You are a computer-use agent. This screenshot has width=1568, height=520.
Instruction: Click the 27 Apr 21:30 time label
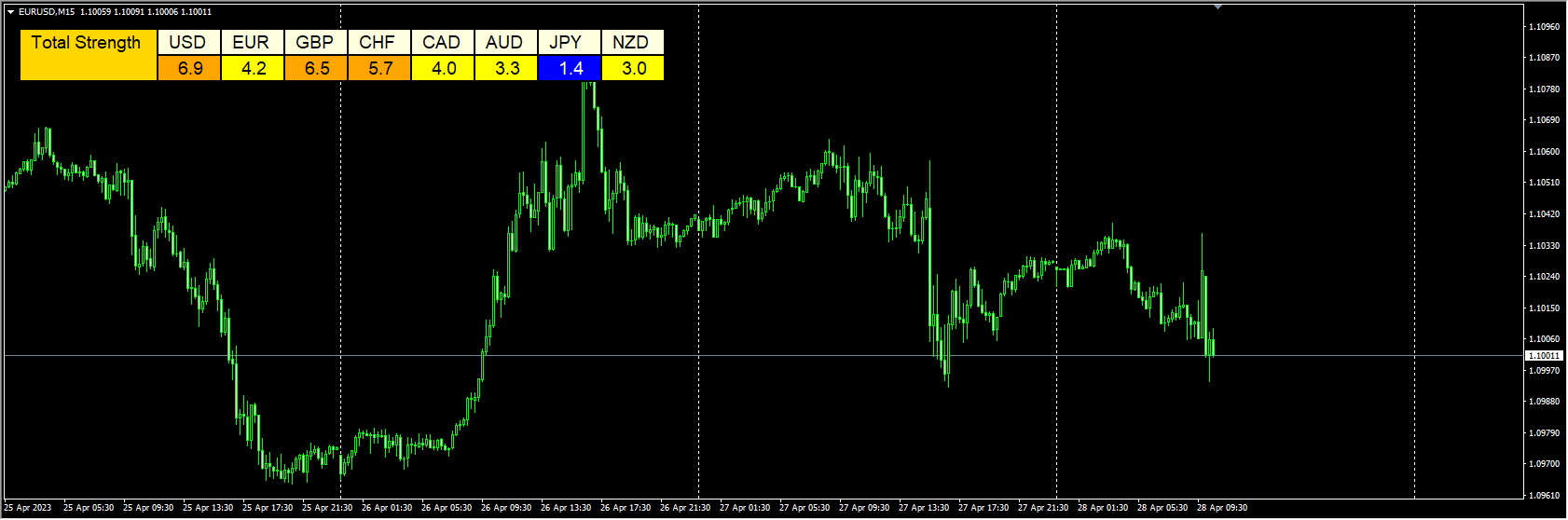[1043, 508]
